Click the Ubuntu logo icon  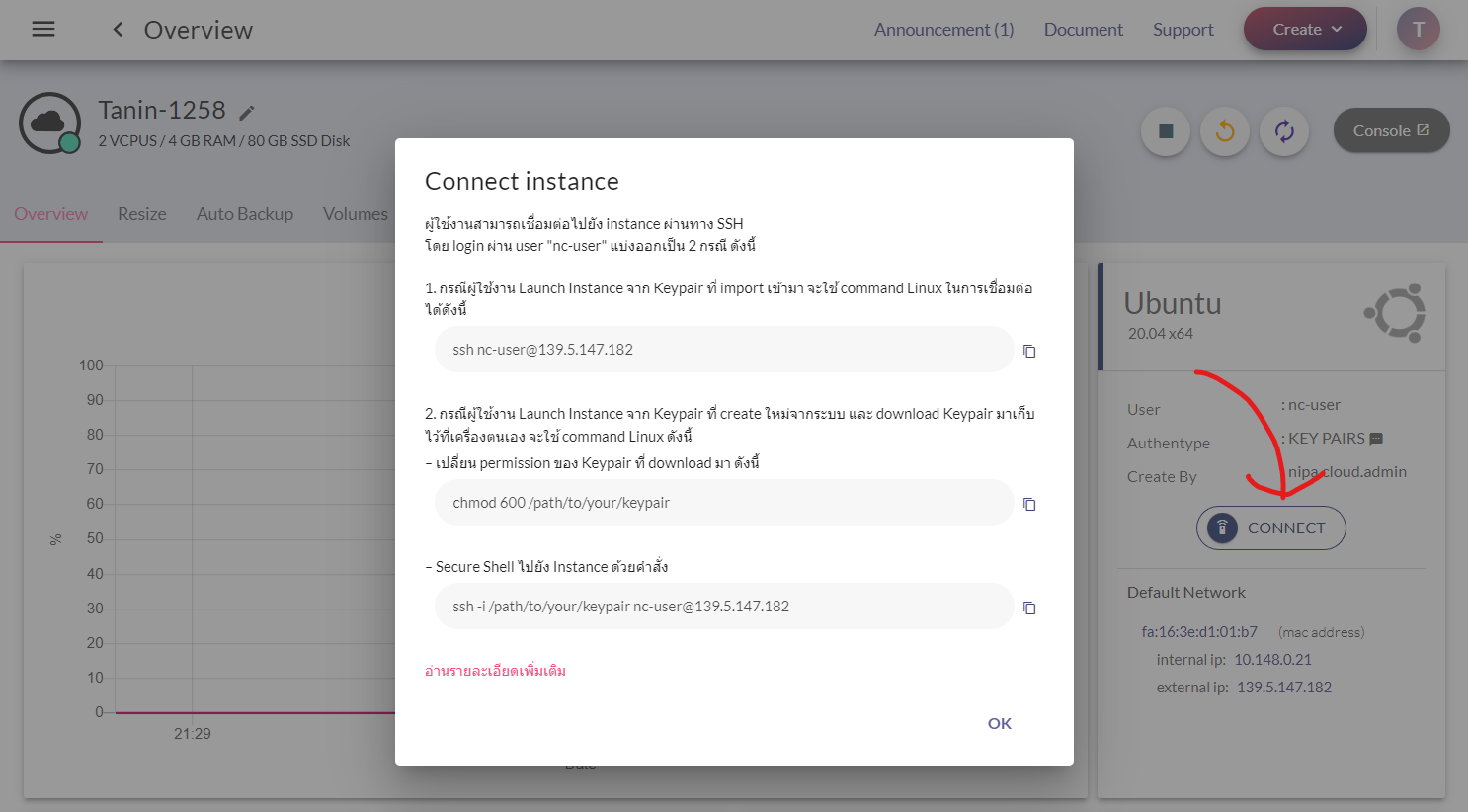1396,313
